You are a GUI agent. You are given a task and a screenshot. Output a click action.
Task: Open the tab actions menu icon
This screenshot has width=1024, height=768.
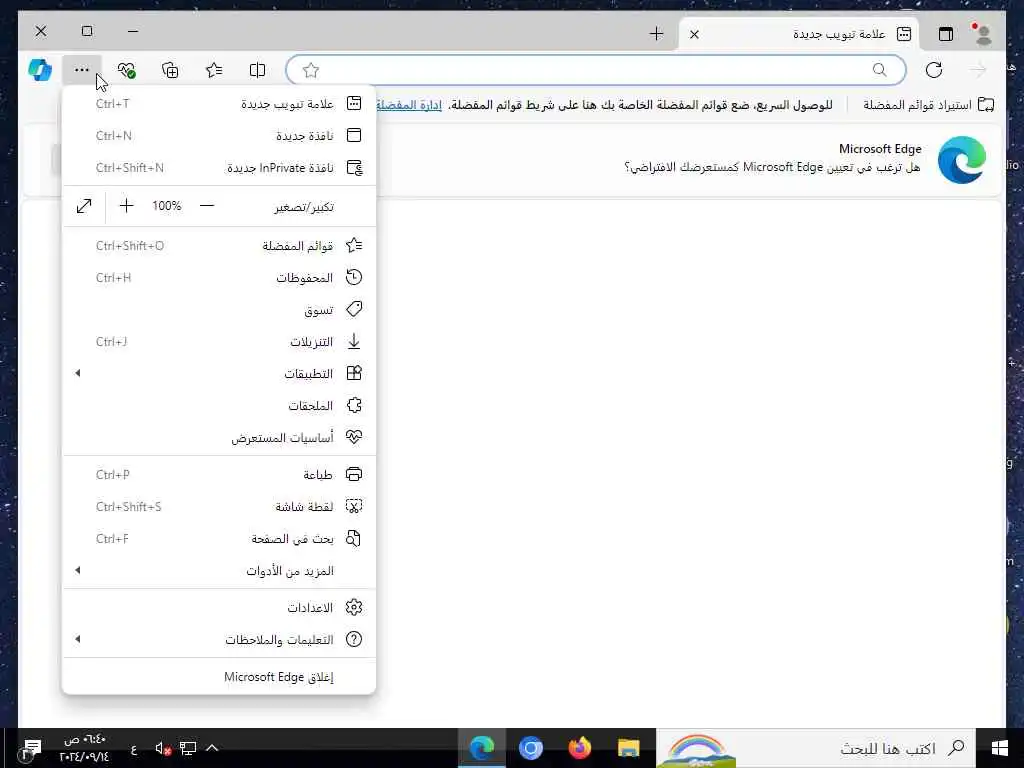click(x=946, y=34)
